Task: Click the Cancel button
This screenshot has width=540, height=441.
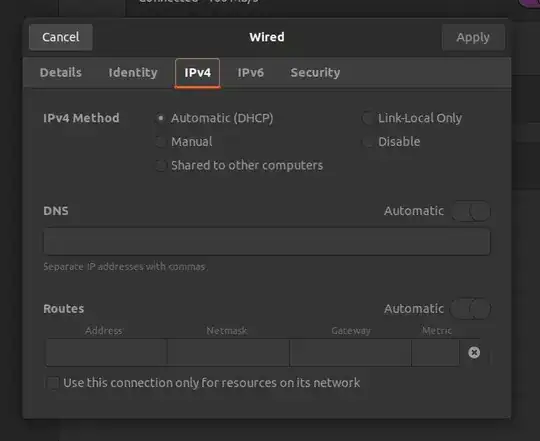Action: (x=61, y=37)
